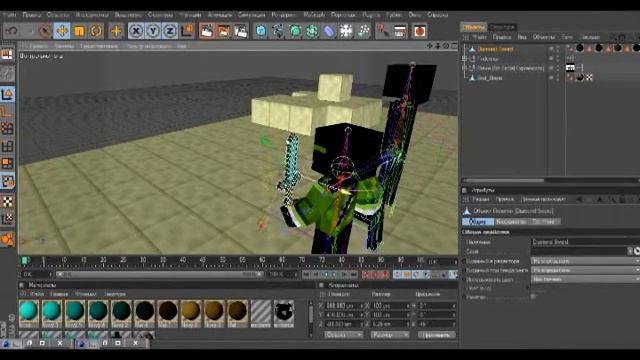The height and width of the screenshot is (360, 640).
Task: Click the timeline preview range slider bar
Action: coord(159,275)
